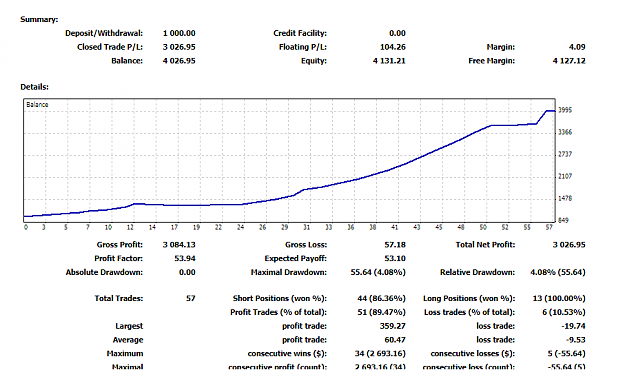The width and height of the screenshot is (625, 370).
Task: Select the Profit Factor value 53.94
Action: pos(185,258)
